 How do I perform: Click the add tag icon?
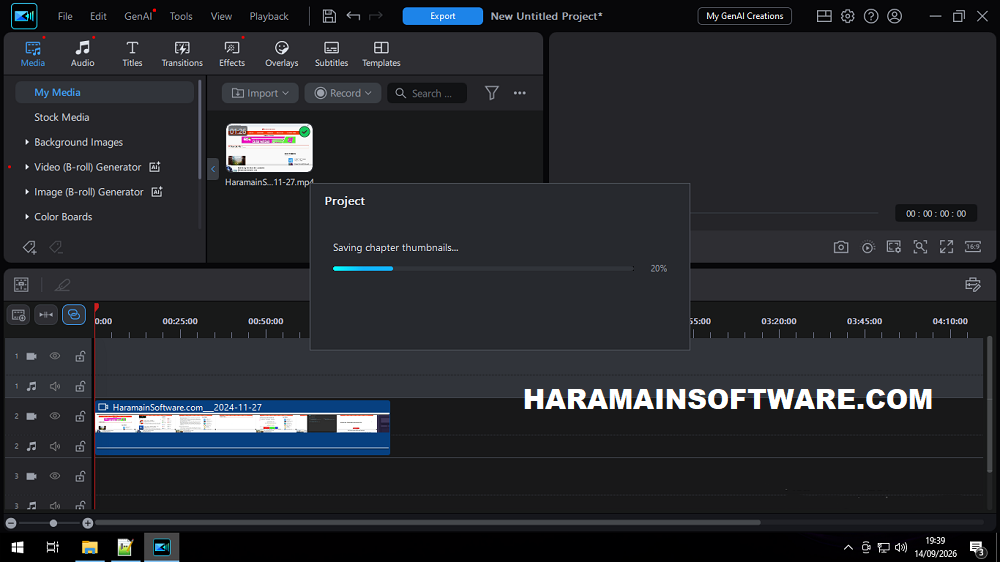(29, 248)
